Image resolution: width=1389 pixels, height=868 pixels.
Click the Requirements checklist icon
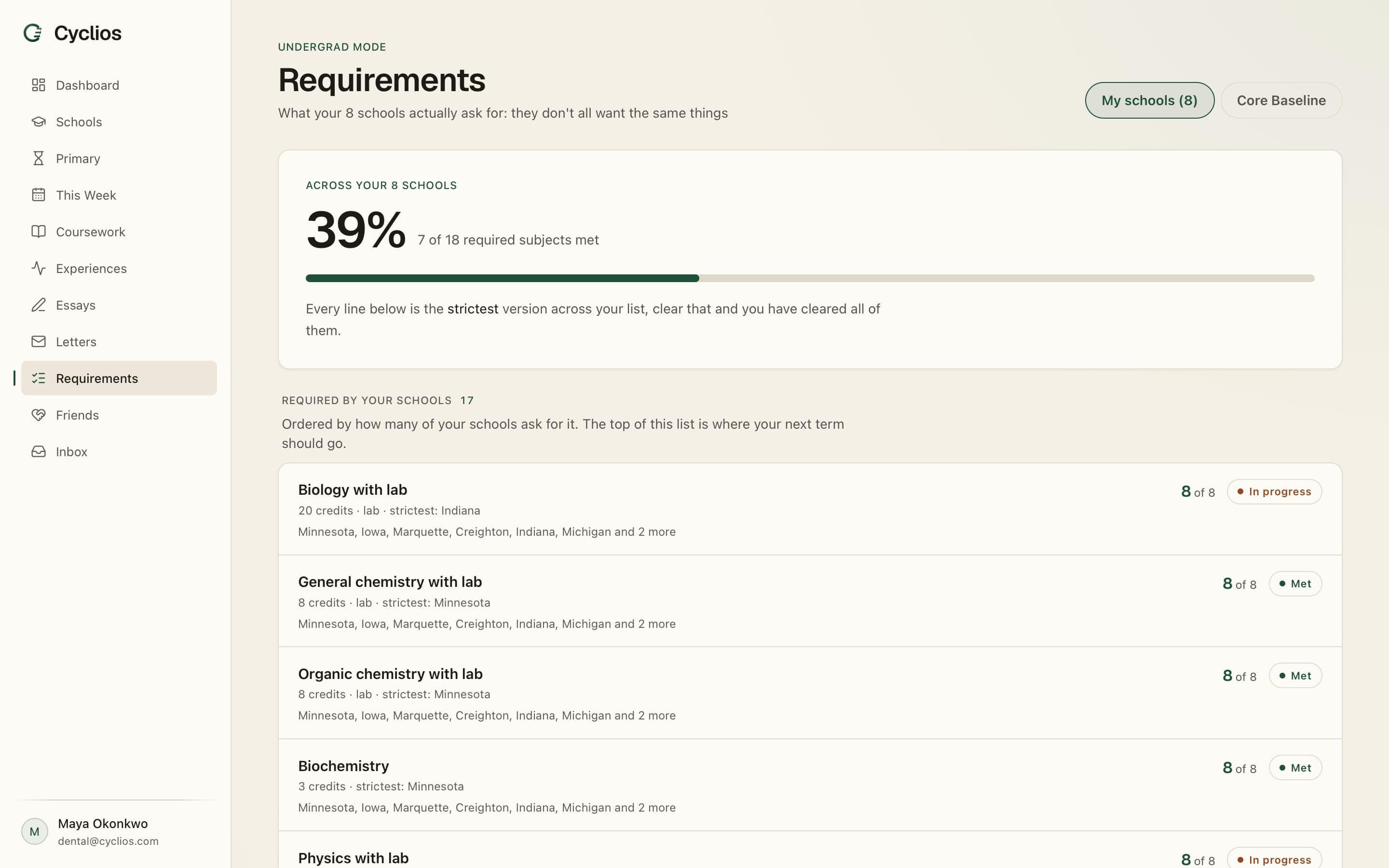point(39,379)
